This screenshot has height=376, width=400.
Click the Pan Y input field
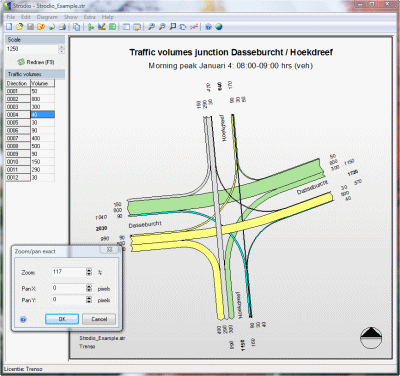click(x=69, y=299)
